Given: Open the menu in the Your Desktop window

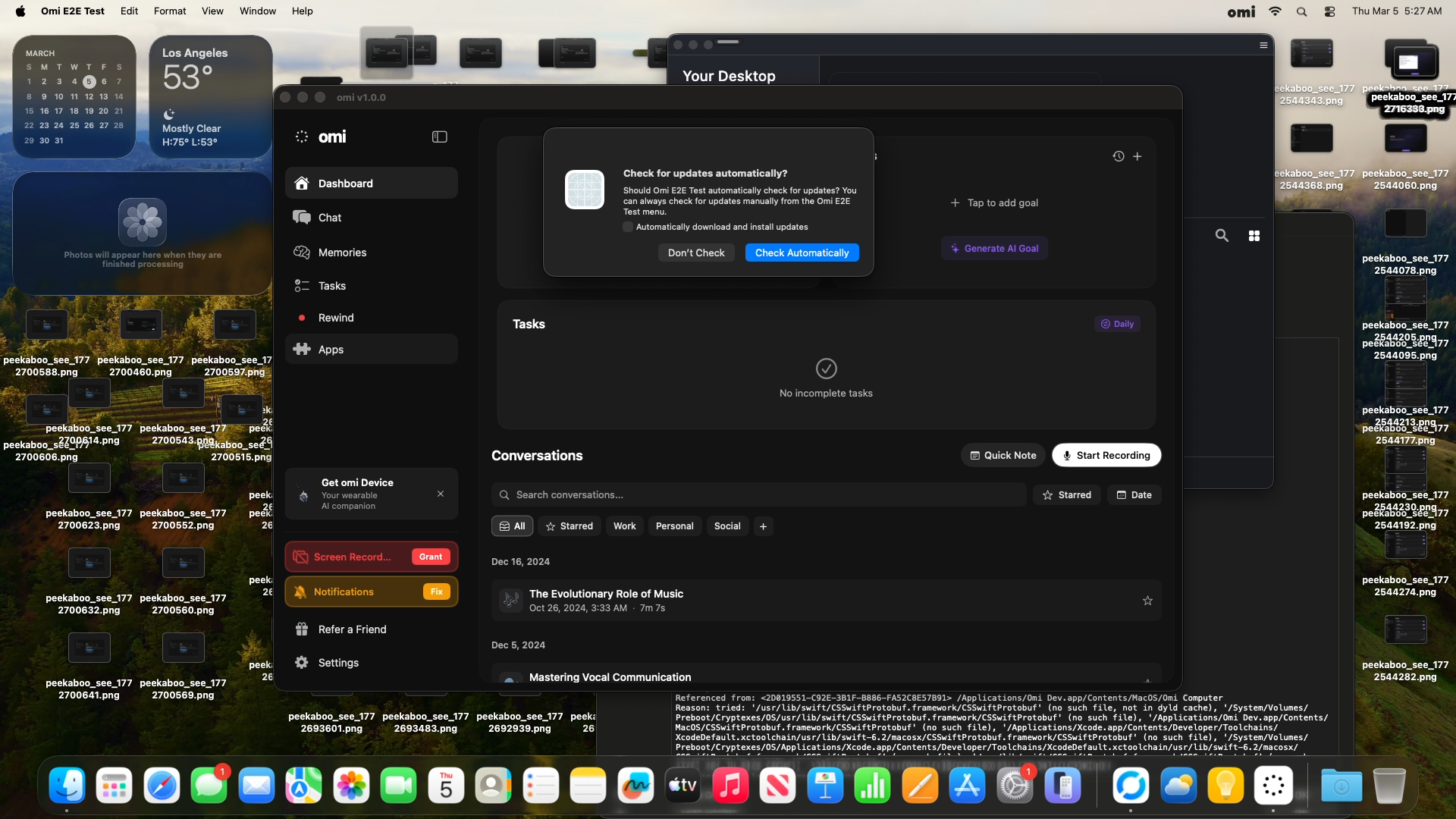Looking at the screenshot, I should click(1263, 45).
